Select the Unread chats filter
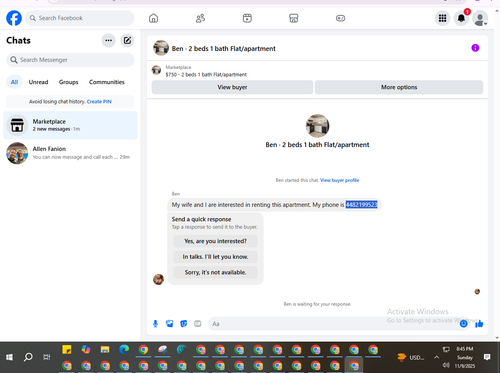500x373 pixels. tap(38, 82)
